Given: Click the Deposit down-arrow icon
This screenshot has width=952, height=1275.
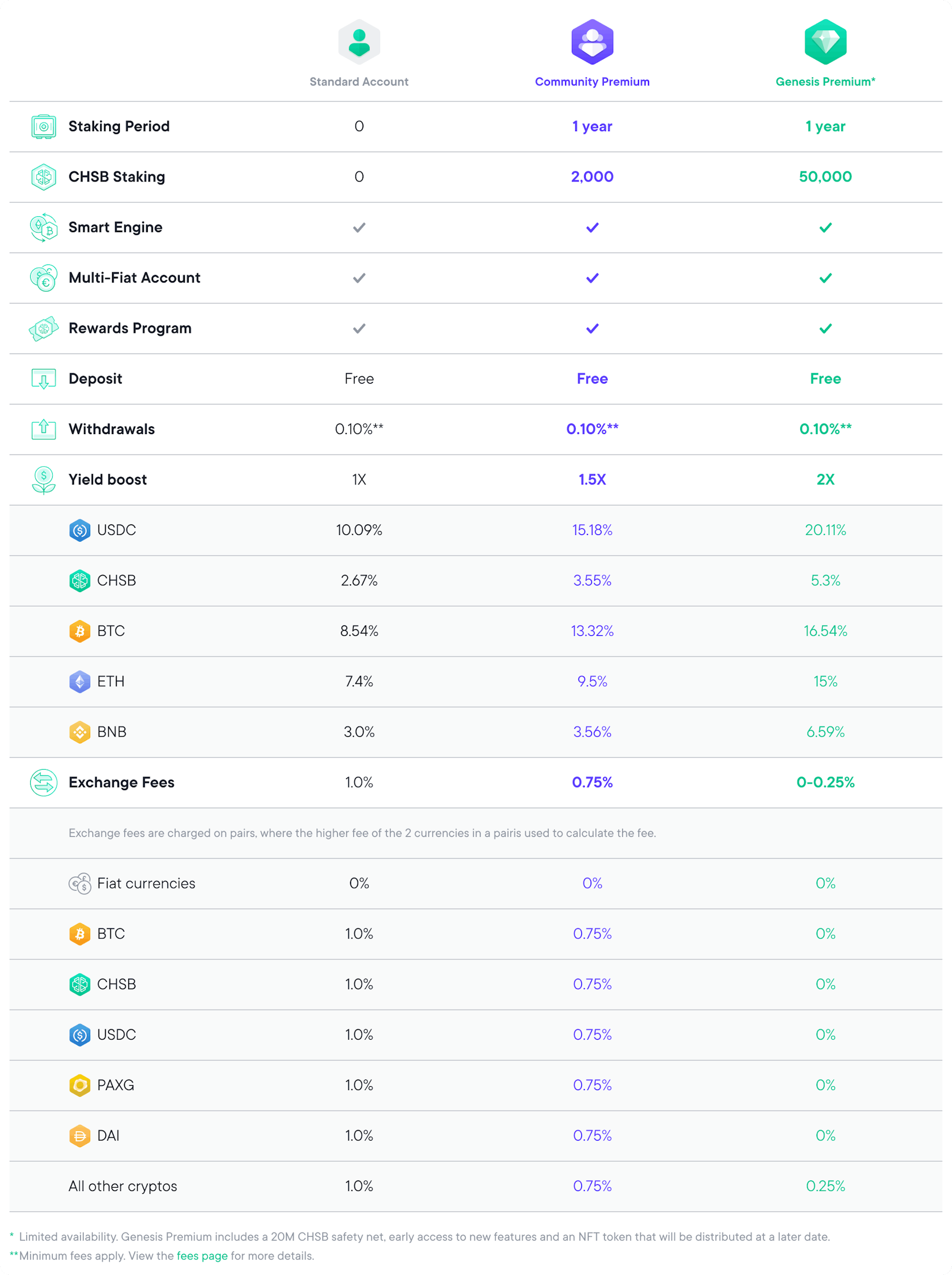Looking at the screenshot, I should coord(43,379).
